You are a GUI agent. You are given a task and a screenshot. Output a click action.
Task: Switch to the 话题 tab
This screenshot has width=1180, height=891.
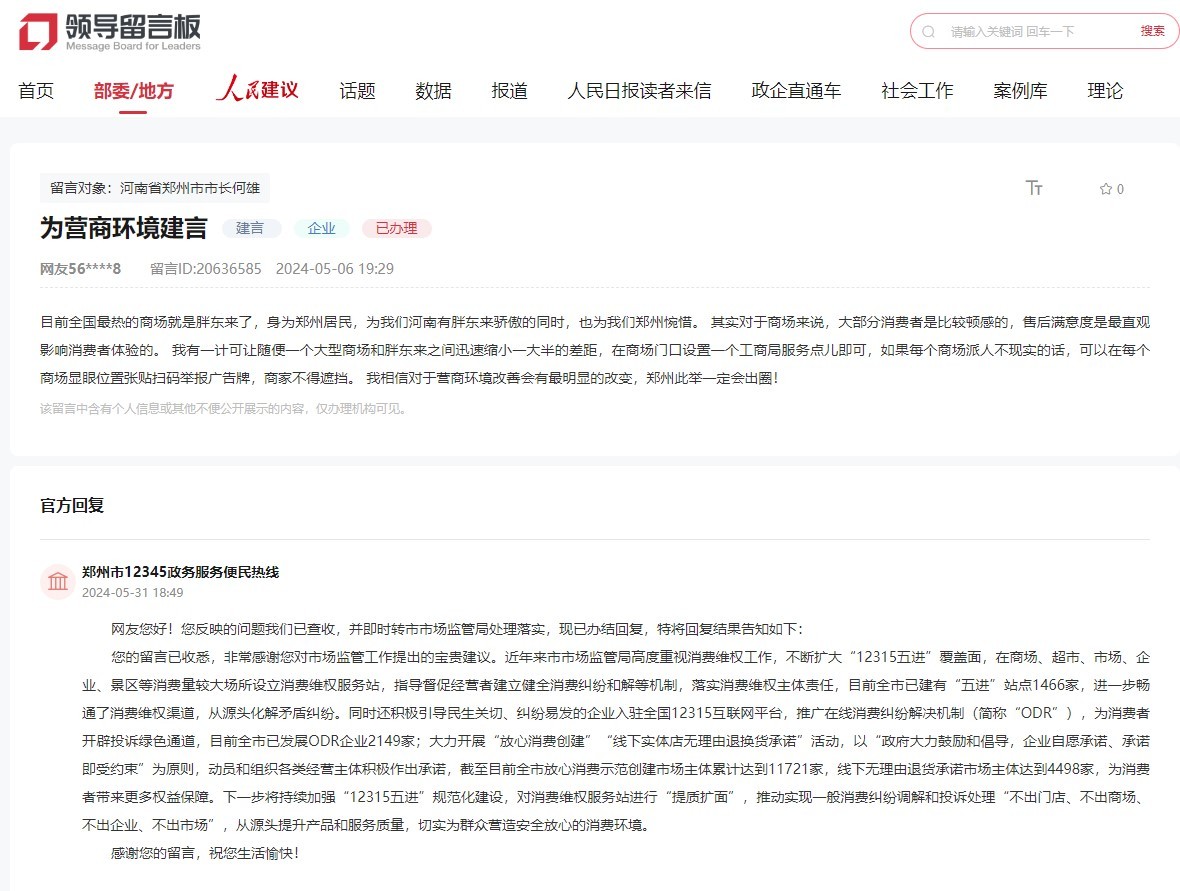[357, 91]
